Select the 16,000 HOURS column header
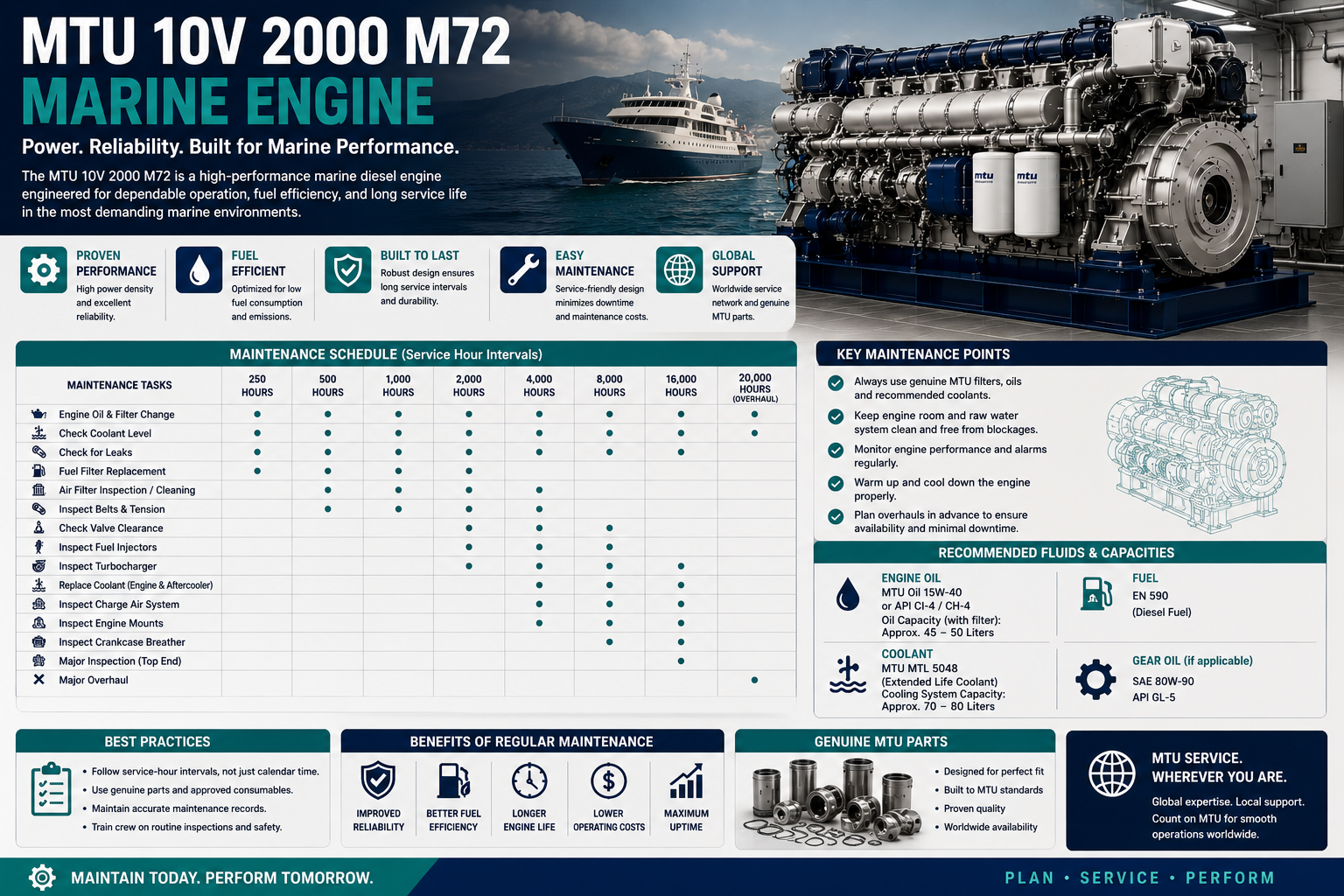 (681, 386)
